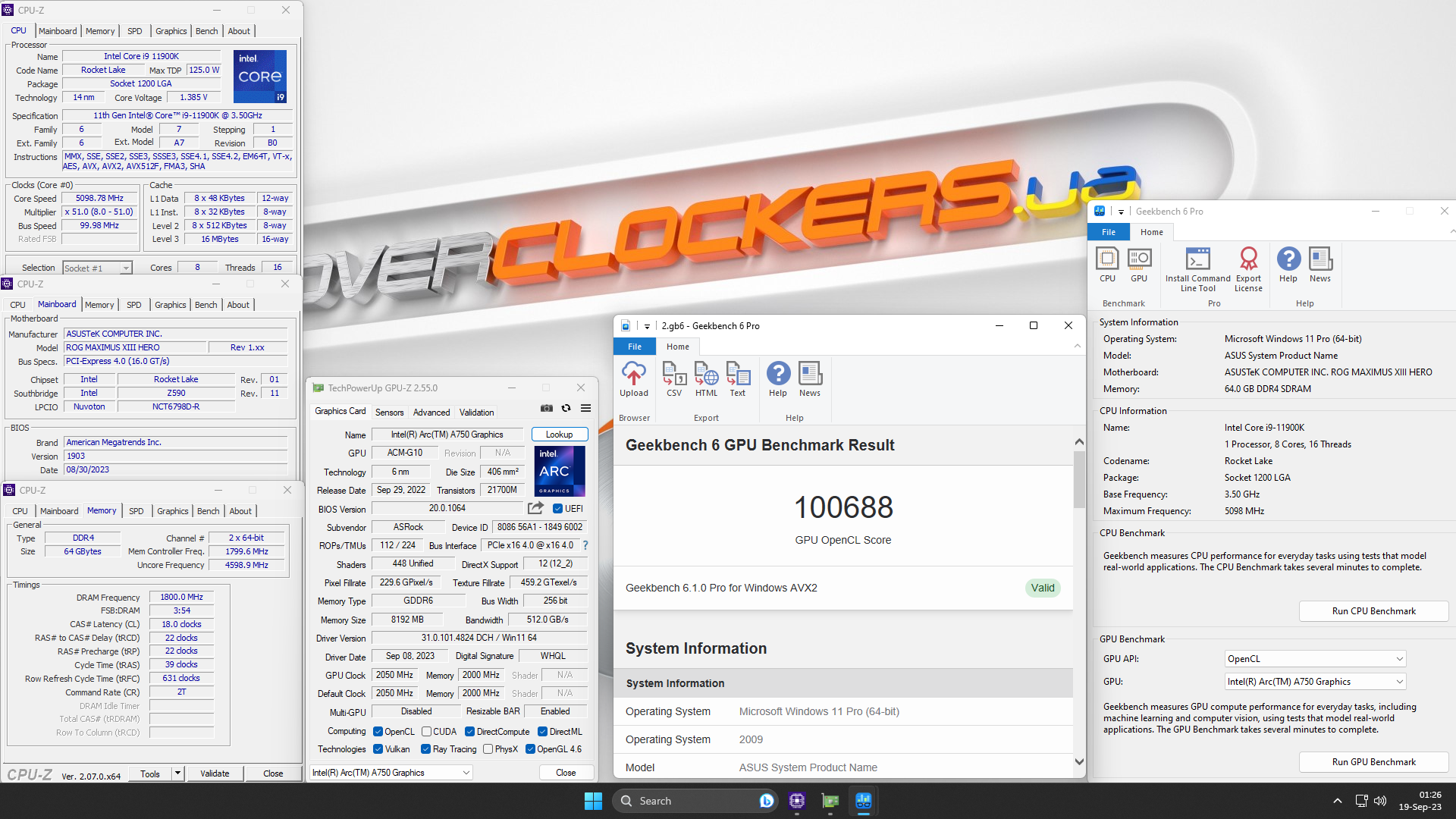Click the Upload icon in Geekbench result window
Image resolution: width=1456 pixels, height=819 pixels.
[634, 377]
